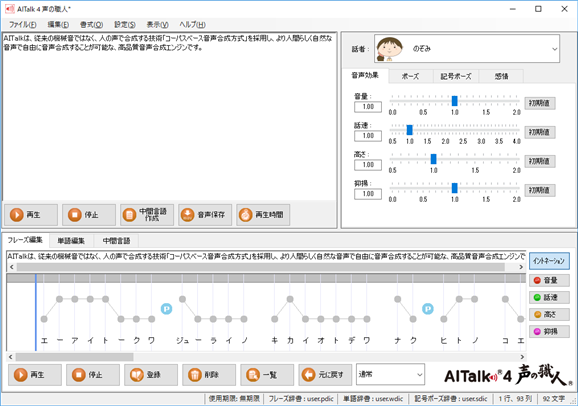Click the upper 再生 play button

pos(31,215)
